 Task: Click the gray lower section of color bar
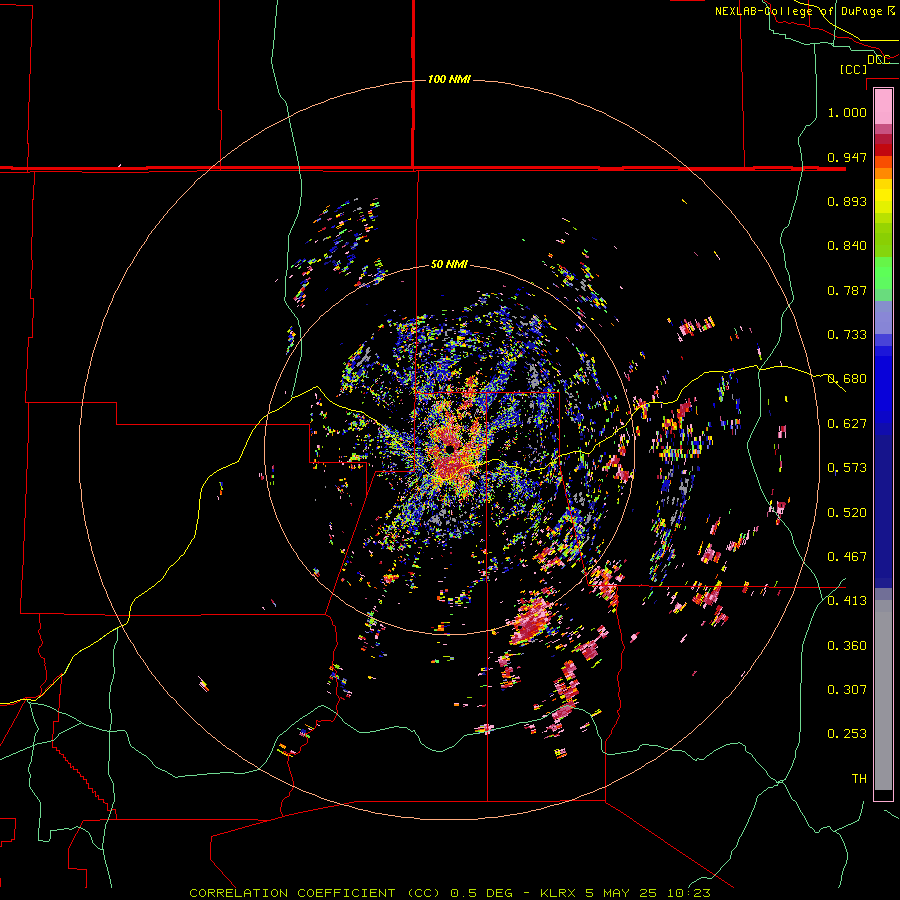pyautogui.click(x=883, y=695)
